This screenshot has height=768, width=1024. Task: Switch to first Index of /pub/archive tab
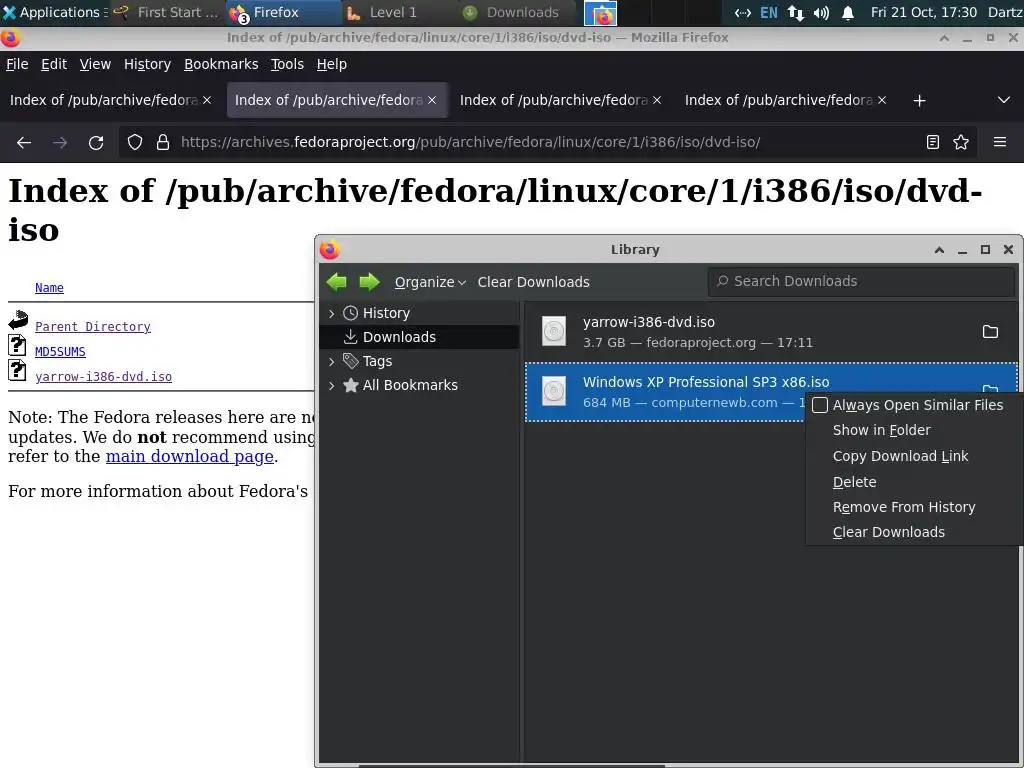point(112,100)
